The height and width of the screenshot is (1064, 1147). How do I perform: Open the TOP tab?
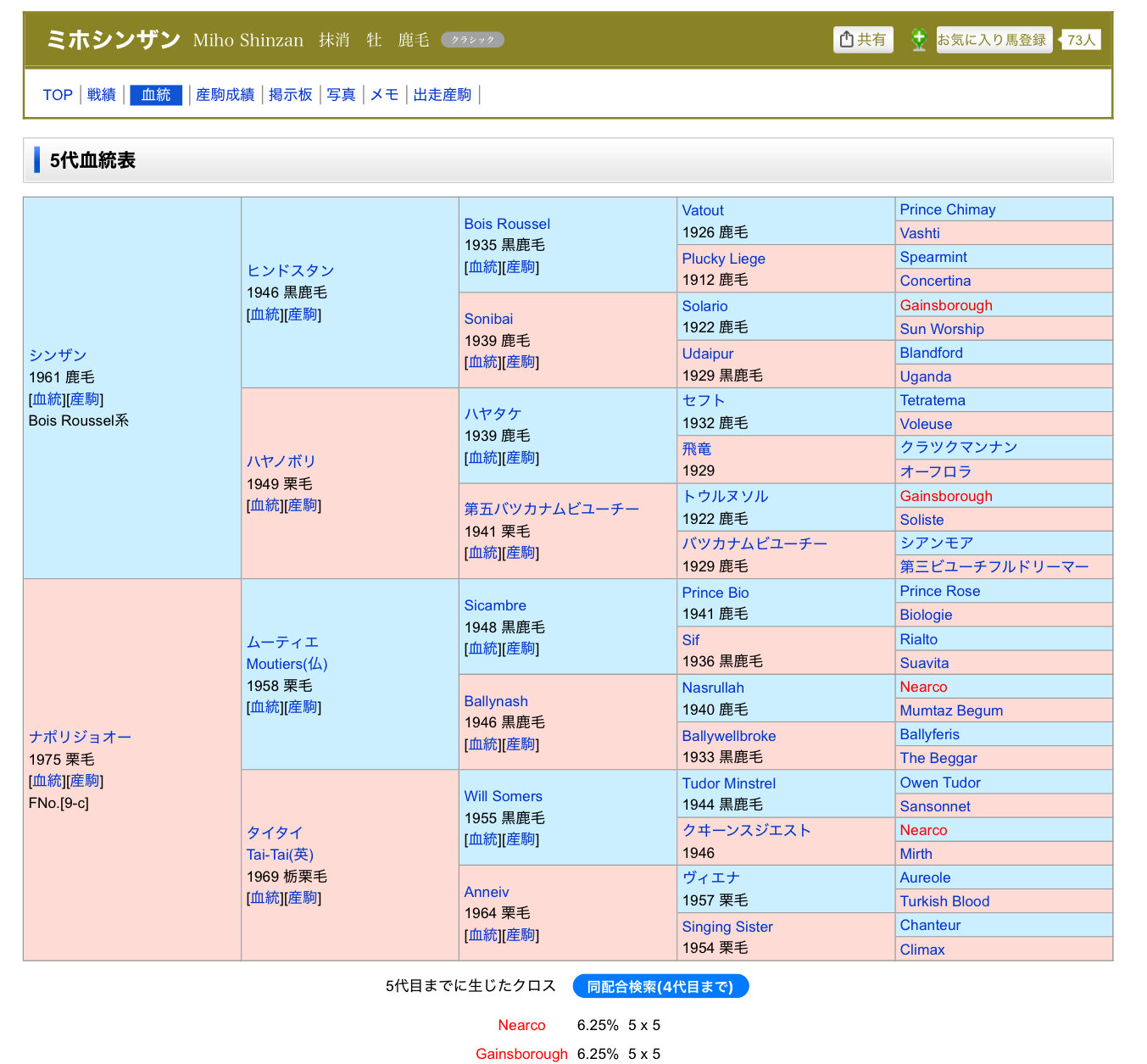coord(58,95)
